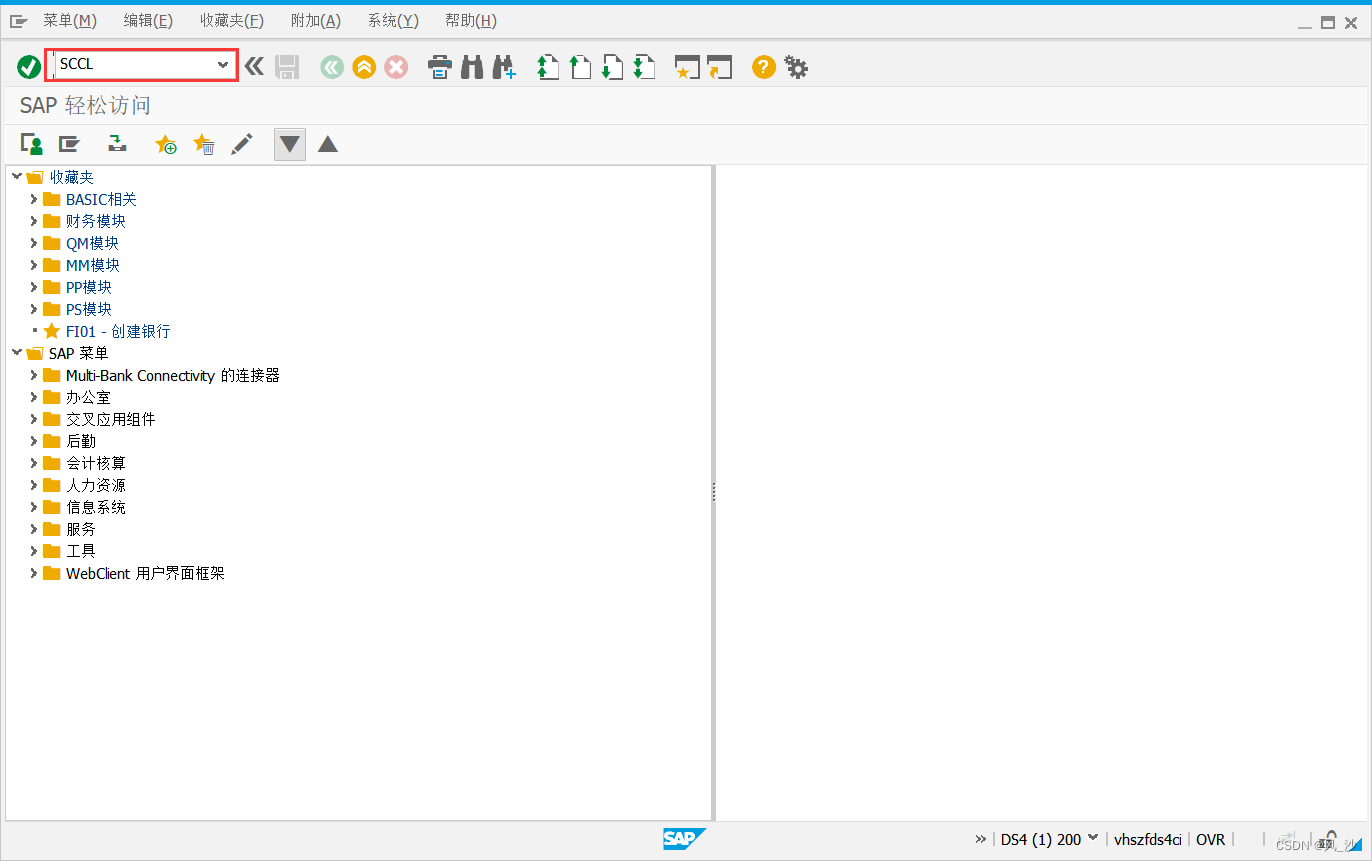Open the 附加(A) menu
This screenshot has height=861, width=1372.
[316, 21]
